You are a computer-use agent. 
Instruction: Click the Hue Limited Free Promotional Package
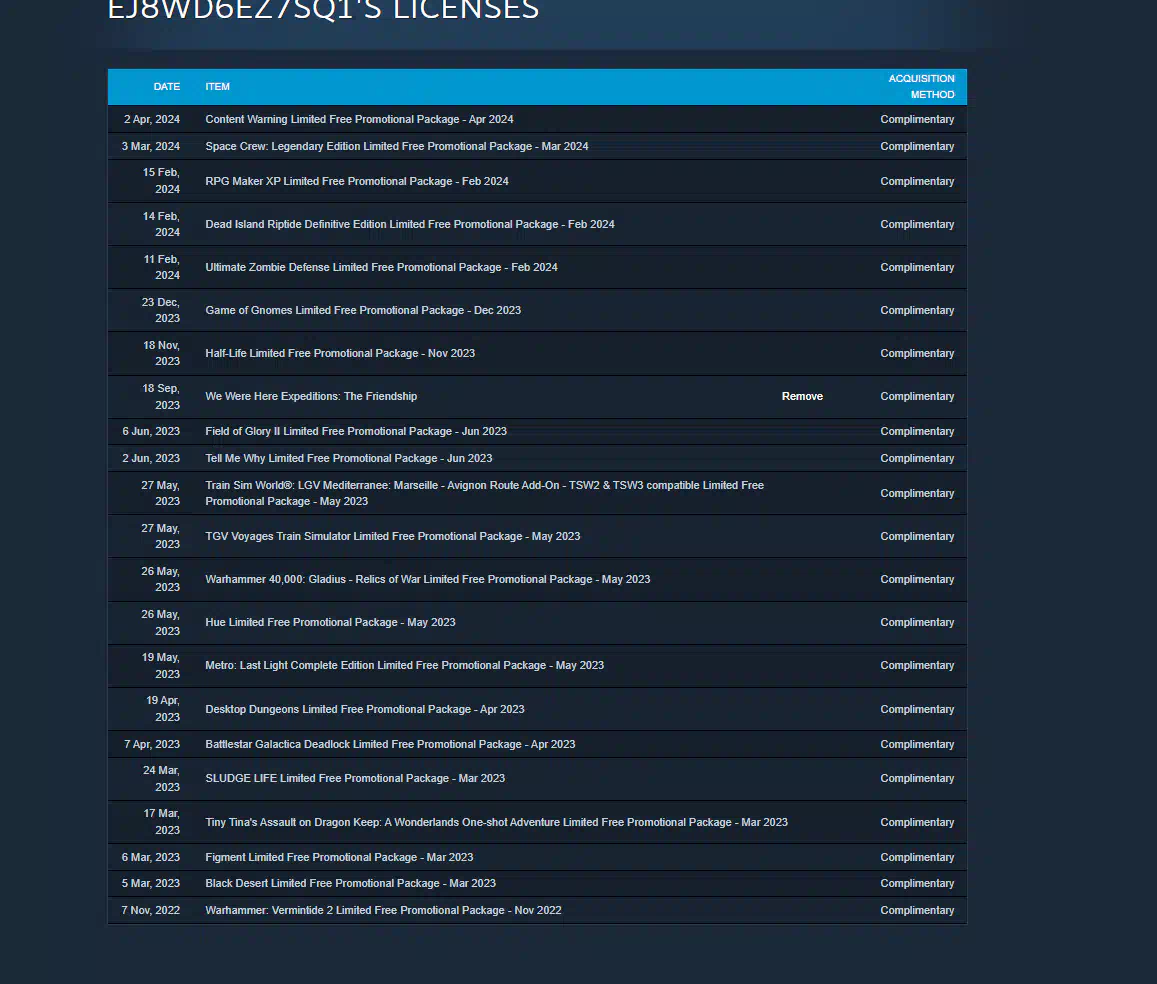pos(331,623)
